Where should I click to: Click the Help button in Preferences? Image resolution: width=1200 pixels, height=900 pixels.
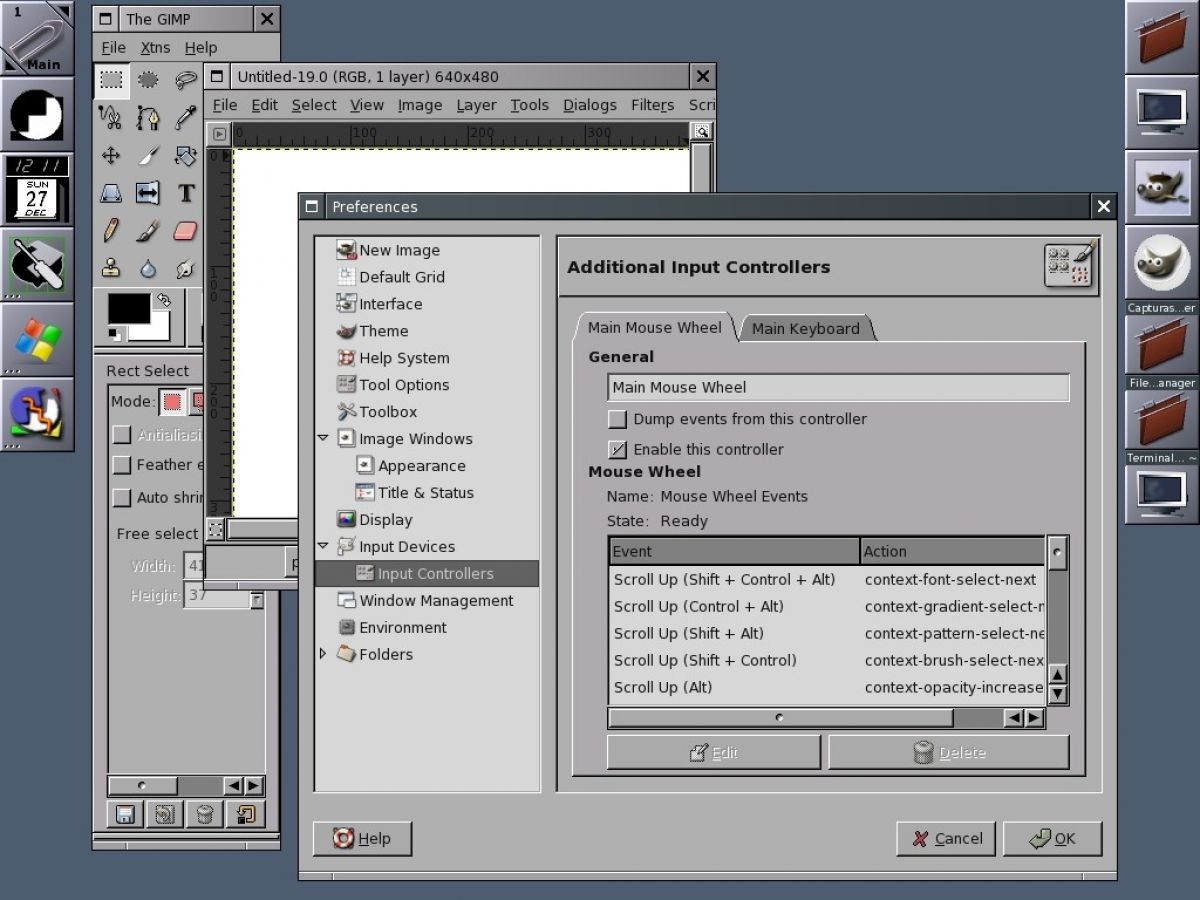click(362, 838)
